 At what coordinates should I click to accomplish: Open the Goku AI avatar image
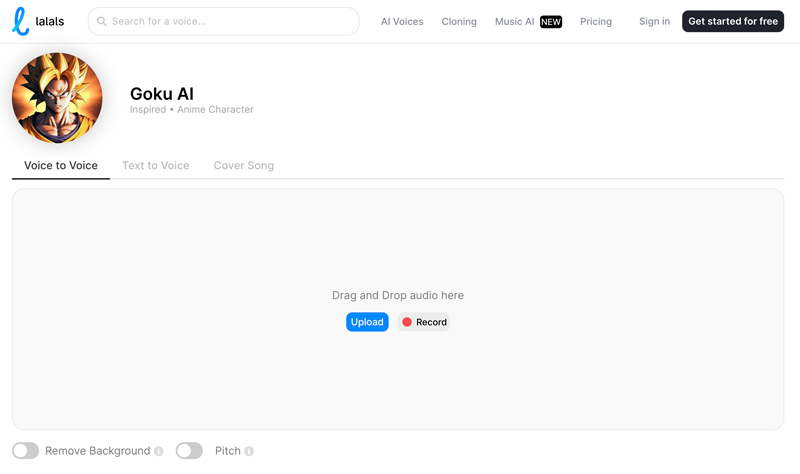(57, 98)
